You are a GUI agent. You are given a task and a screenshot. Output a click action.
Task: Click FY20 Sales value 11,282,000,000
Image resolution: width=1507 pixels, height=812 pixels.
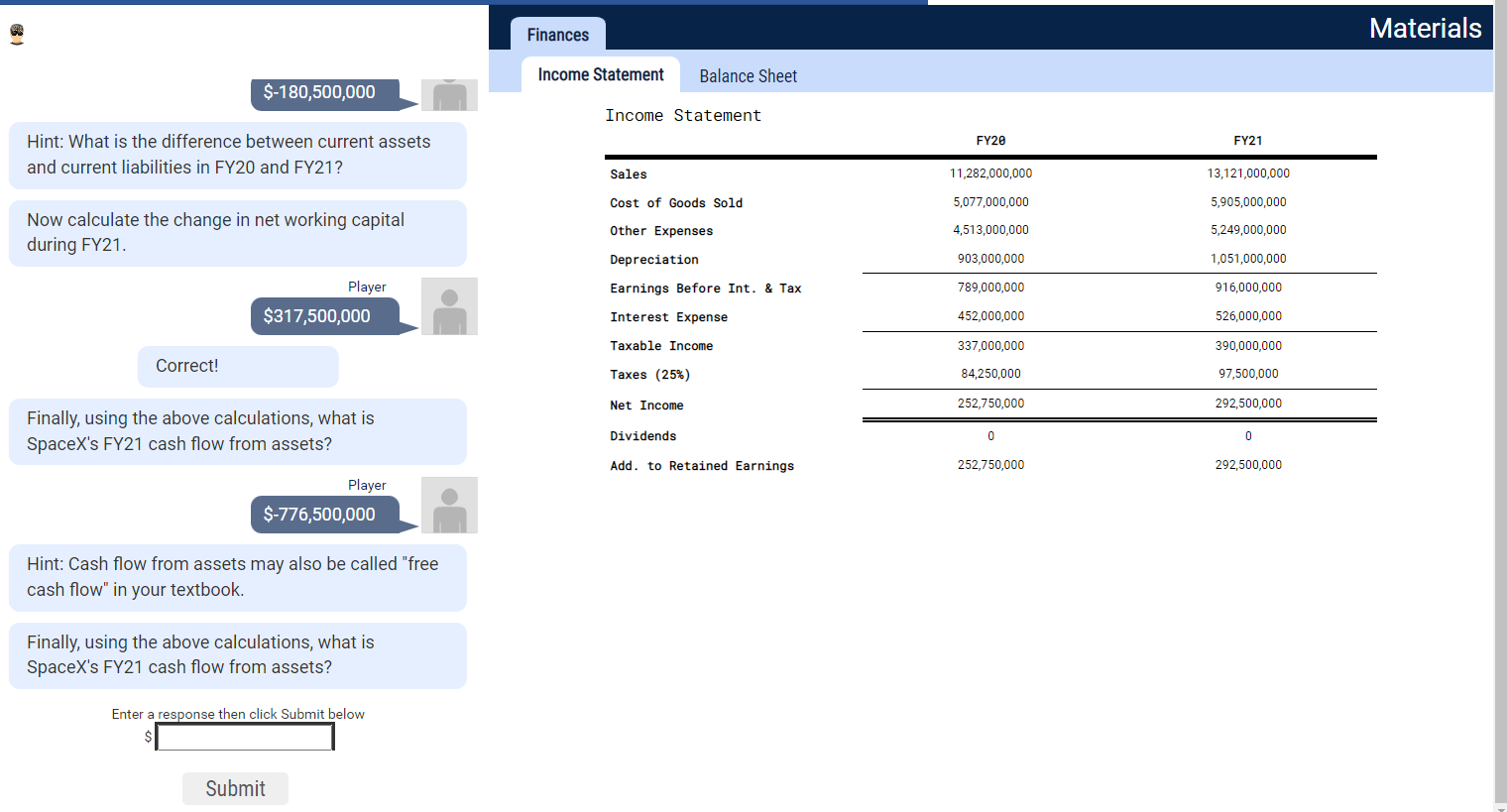[x=990, y=174]
